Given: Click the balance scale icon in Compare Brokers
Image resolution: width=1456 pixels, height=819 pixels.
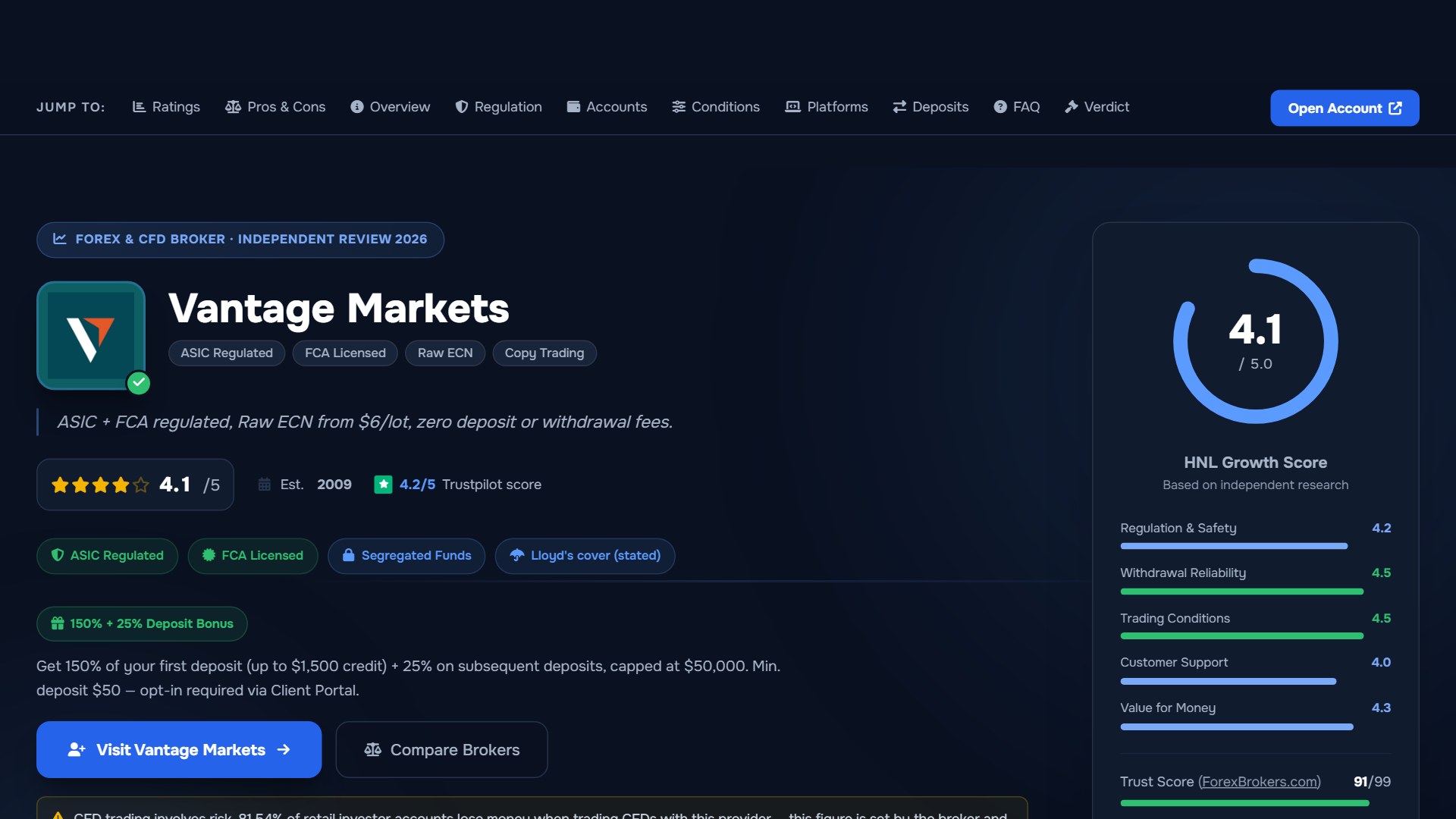Looking at the screenshot, I should point(373,749).
